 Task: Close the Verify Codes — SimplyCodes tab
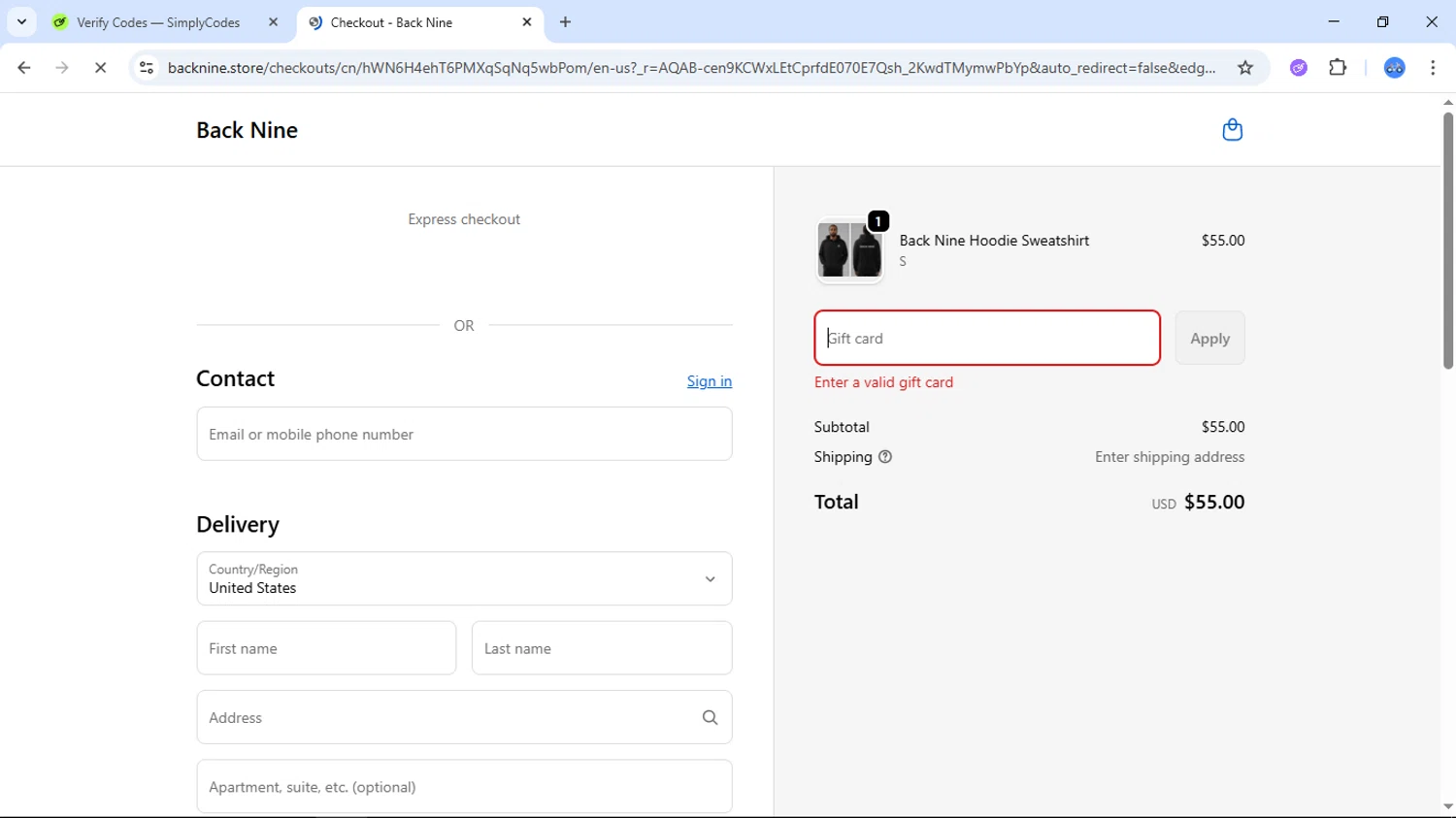pos(273,22)
